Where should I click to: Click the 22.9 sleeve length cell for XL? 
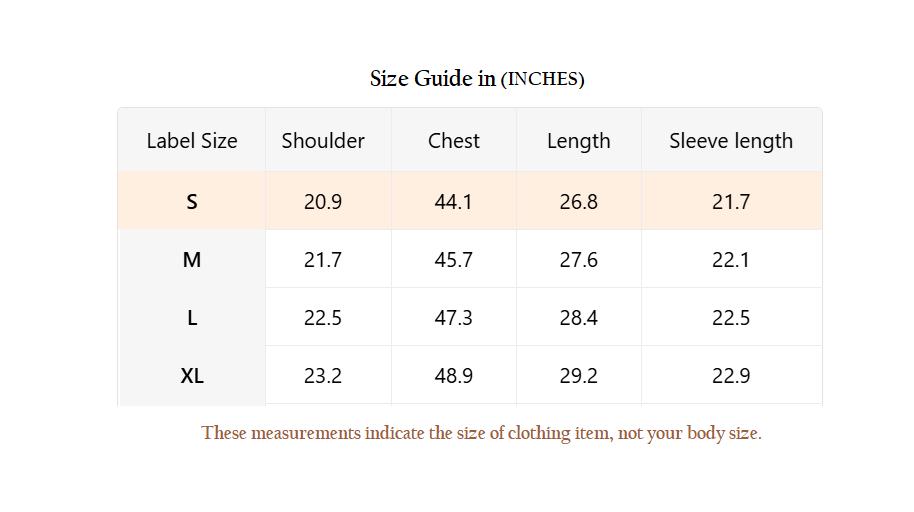coord(731,376)
